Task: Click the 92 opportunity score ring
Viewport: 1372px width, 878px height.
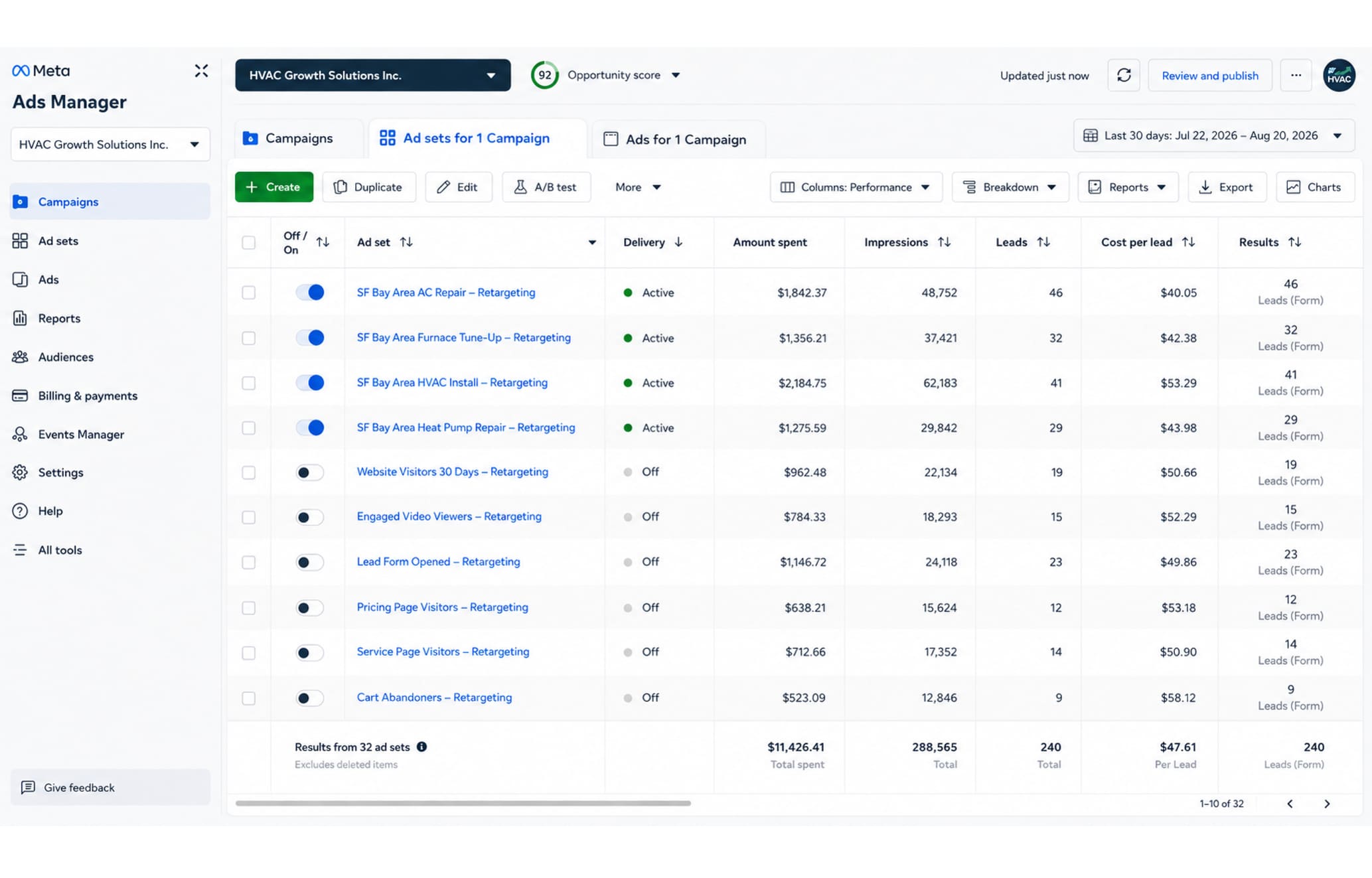Action: (544, 75)
